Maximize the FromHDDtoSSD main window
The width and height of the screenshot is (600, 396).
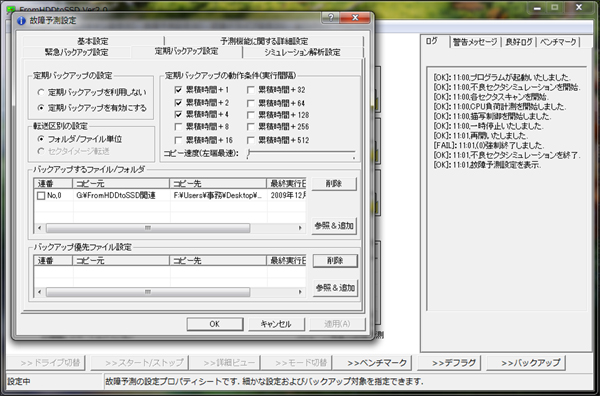(x=555, y=8)
